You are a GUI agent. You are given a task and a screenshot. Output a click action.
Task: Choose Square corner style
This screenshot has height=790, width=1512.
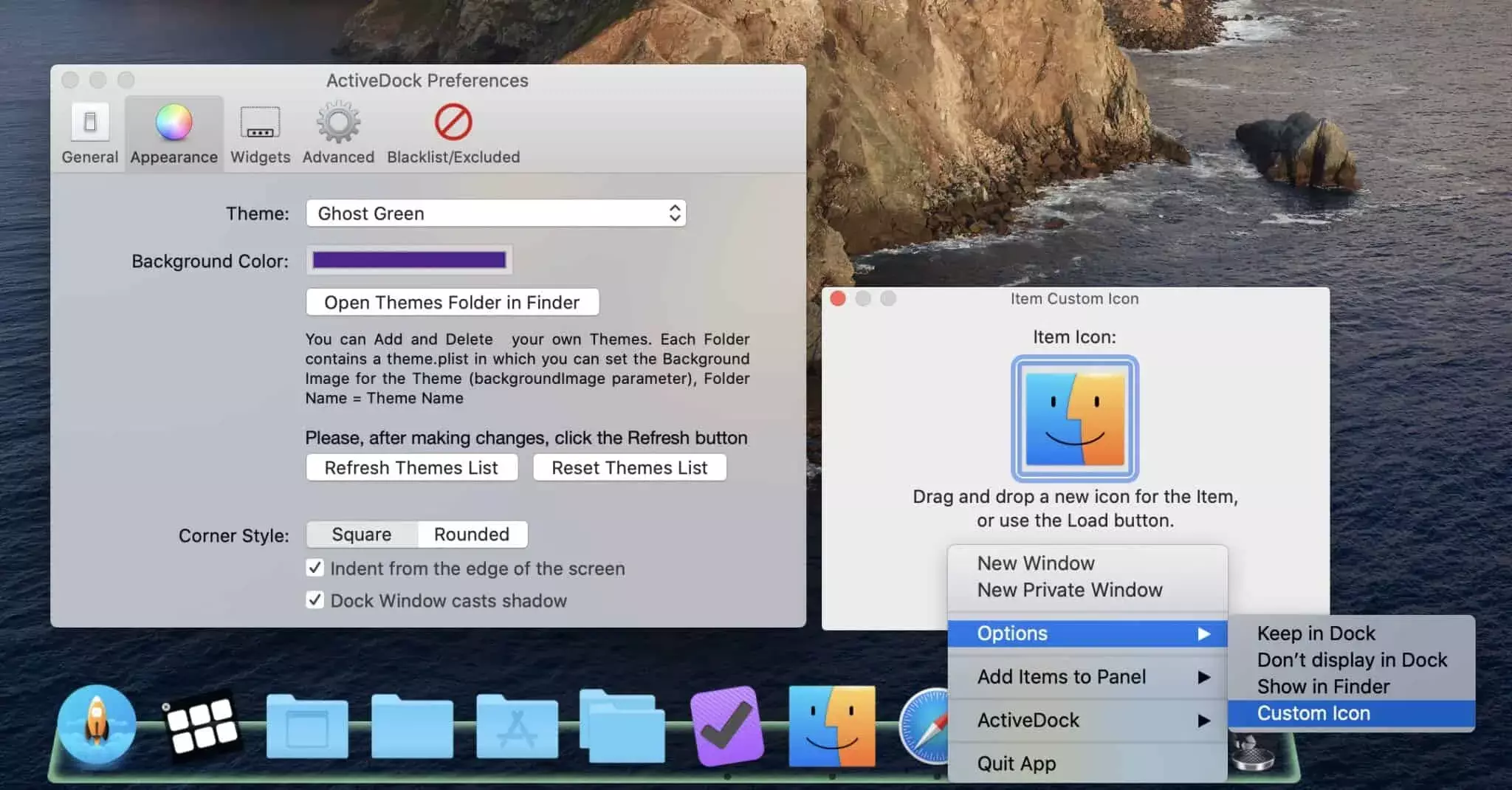pos(362,535)
